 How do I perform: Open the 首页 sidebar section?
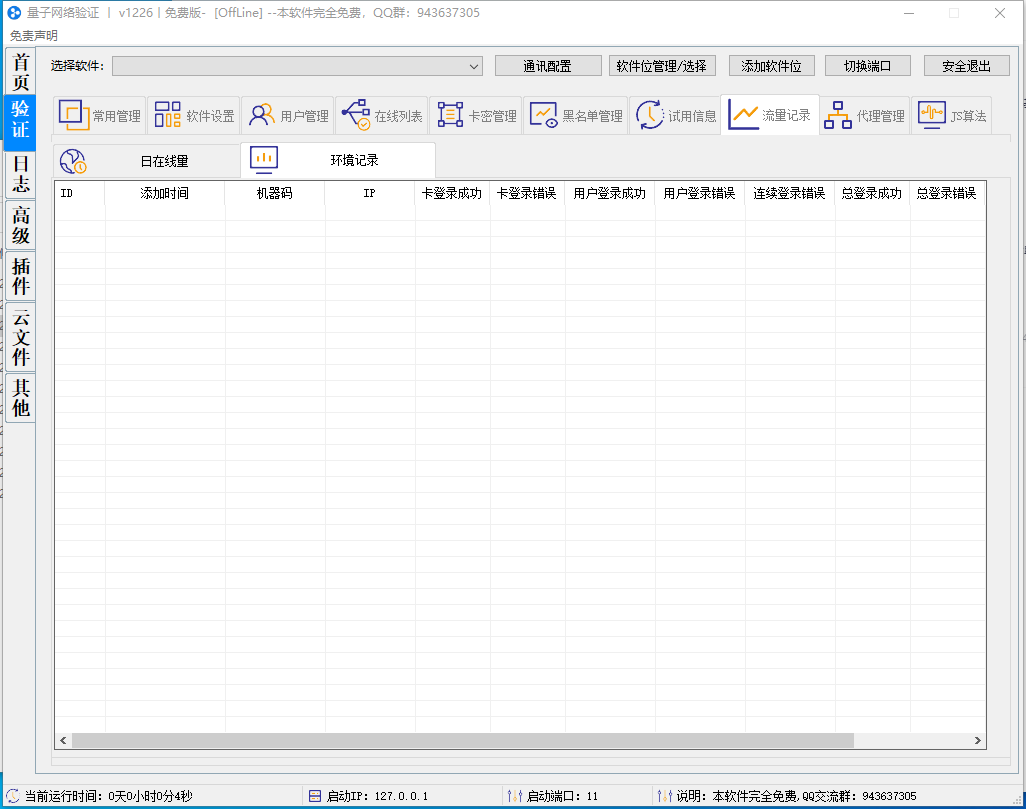pos(20,70)
